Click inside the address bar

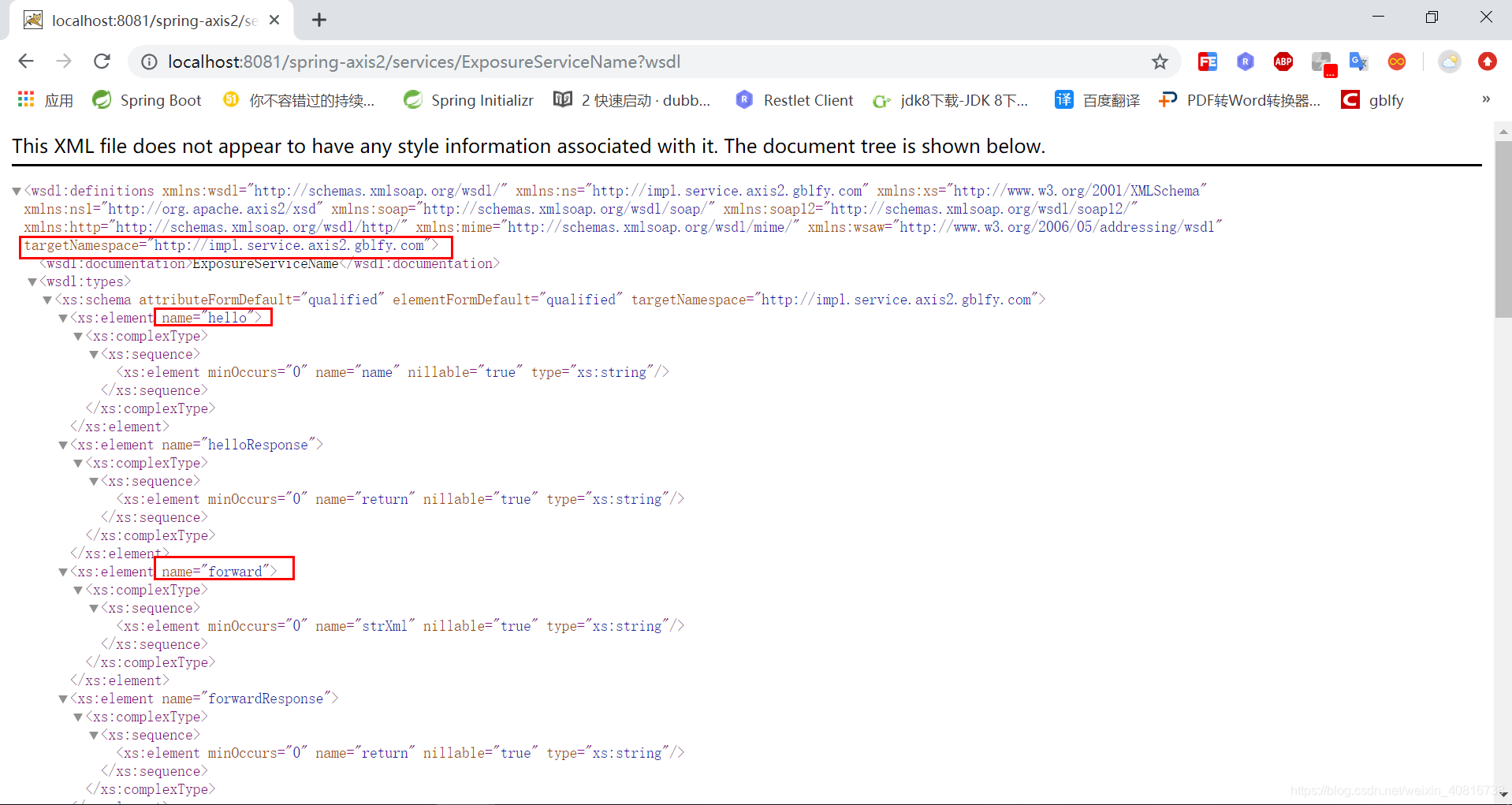[x=552, y=61]
